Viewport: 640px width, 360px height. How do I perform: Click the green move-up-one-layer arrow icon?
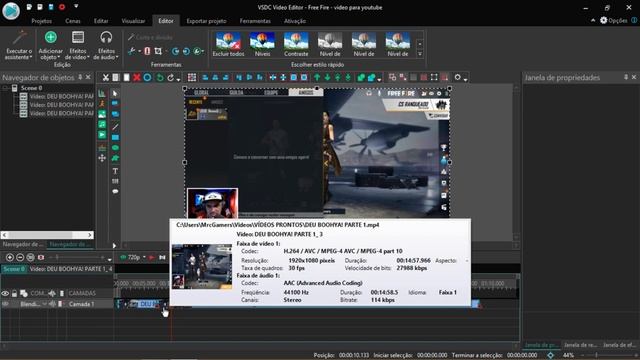[x=317, y=78]
